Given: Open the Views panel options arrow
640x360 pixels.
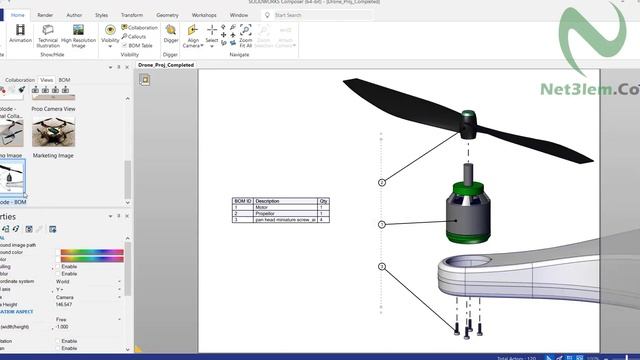Looking at the screenshot, I should click(x=110, y=67).
